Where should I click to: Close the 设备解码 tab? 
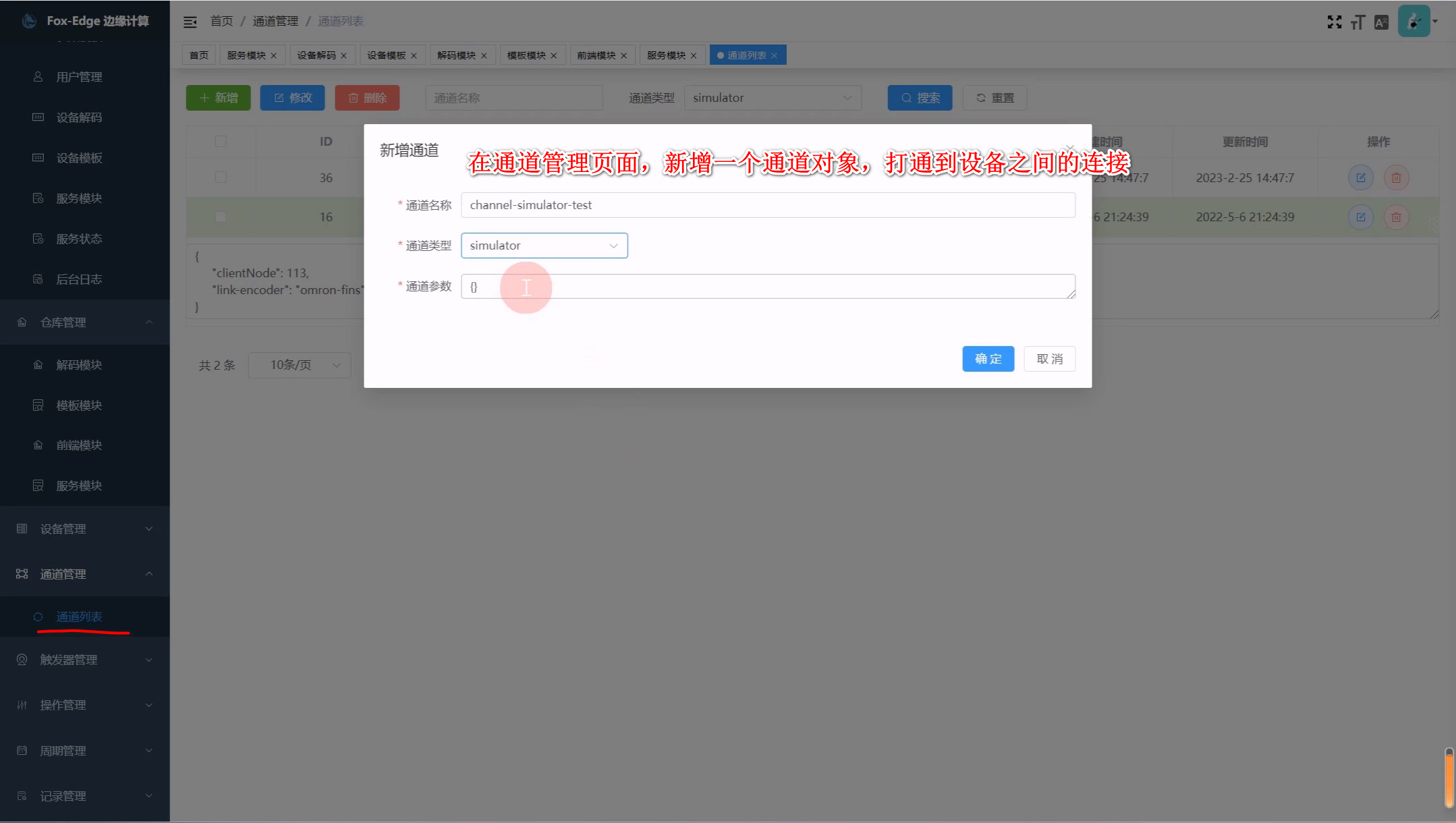[343, 55]
